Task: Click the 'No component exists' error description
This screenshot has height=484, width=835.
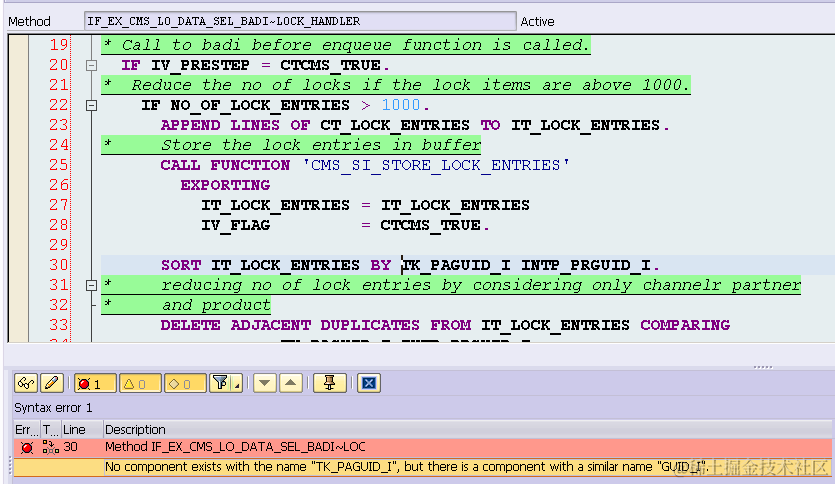Action: [405, 467]
